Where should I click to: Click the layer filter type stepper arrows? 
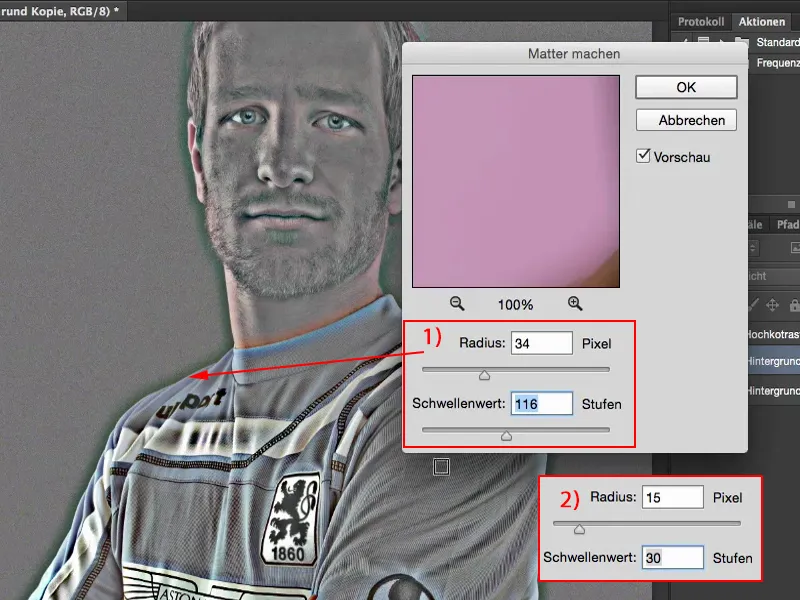(754, 248)
